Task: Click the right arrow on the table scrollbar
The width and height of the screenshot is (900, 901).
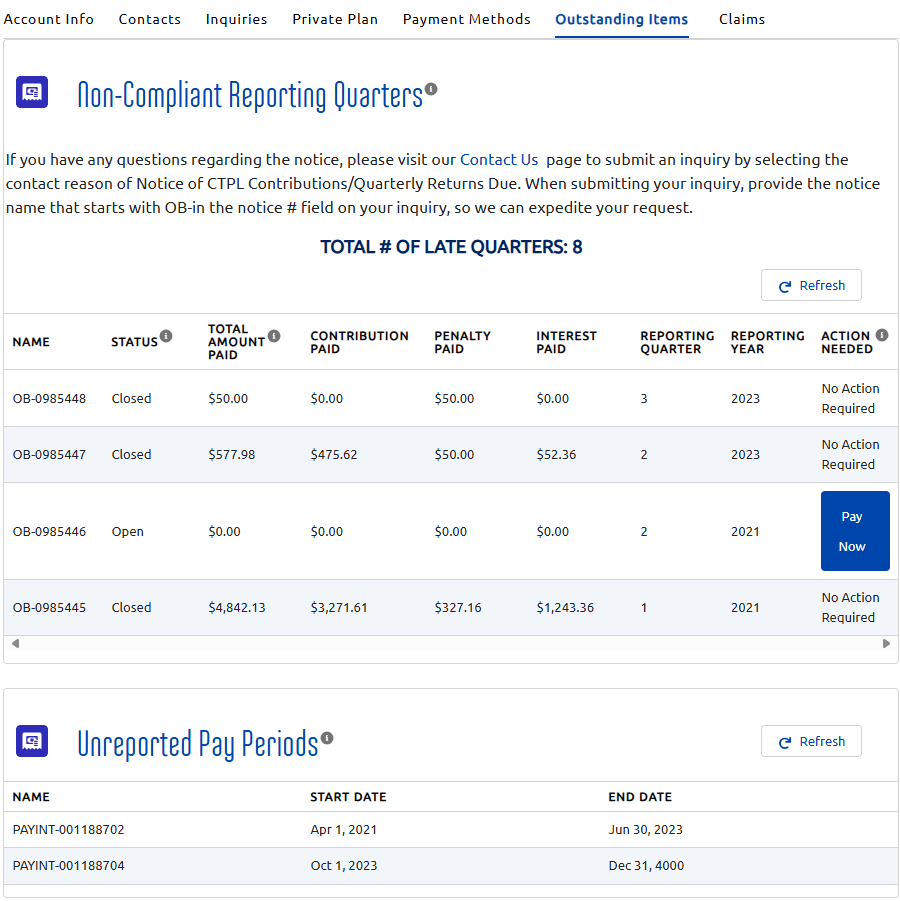Action: pyautogui.click(x=886, y=643)
